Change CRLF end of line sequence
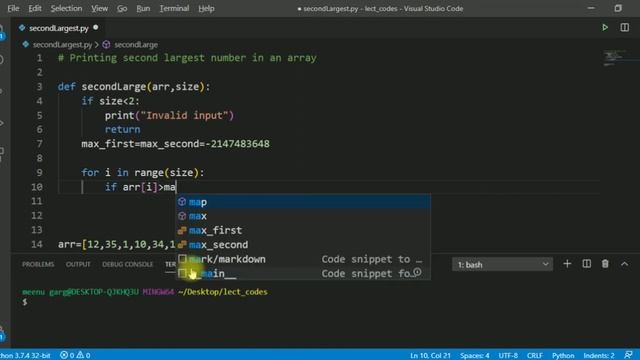 535,355
